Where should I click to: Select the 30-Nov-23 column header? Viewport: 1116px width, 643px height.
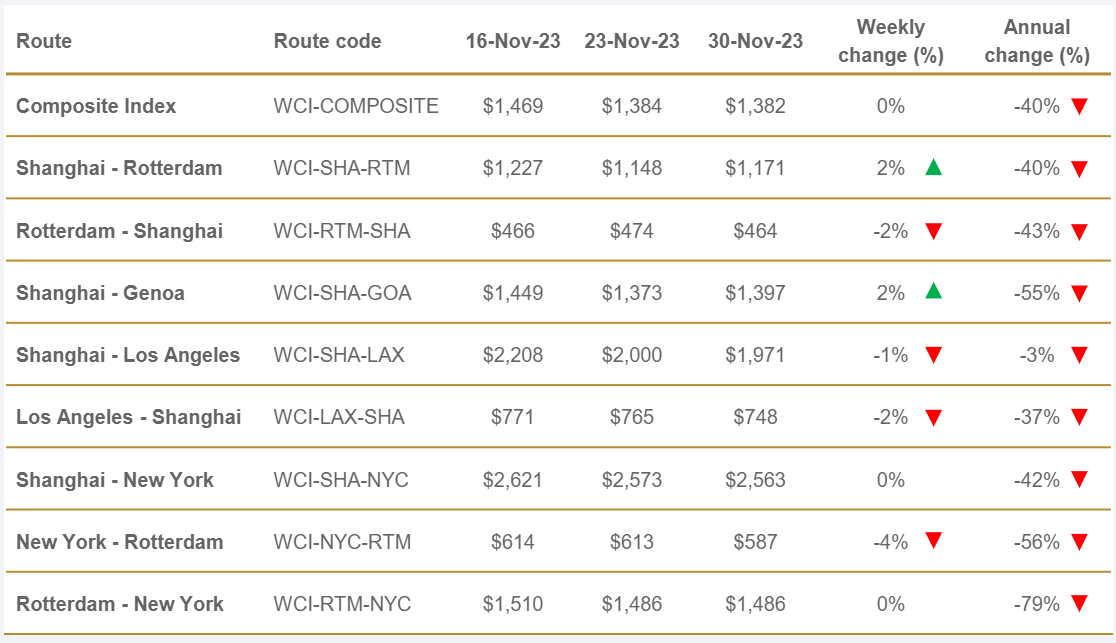click(755, 42)
